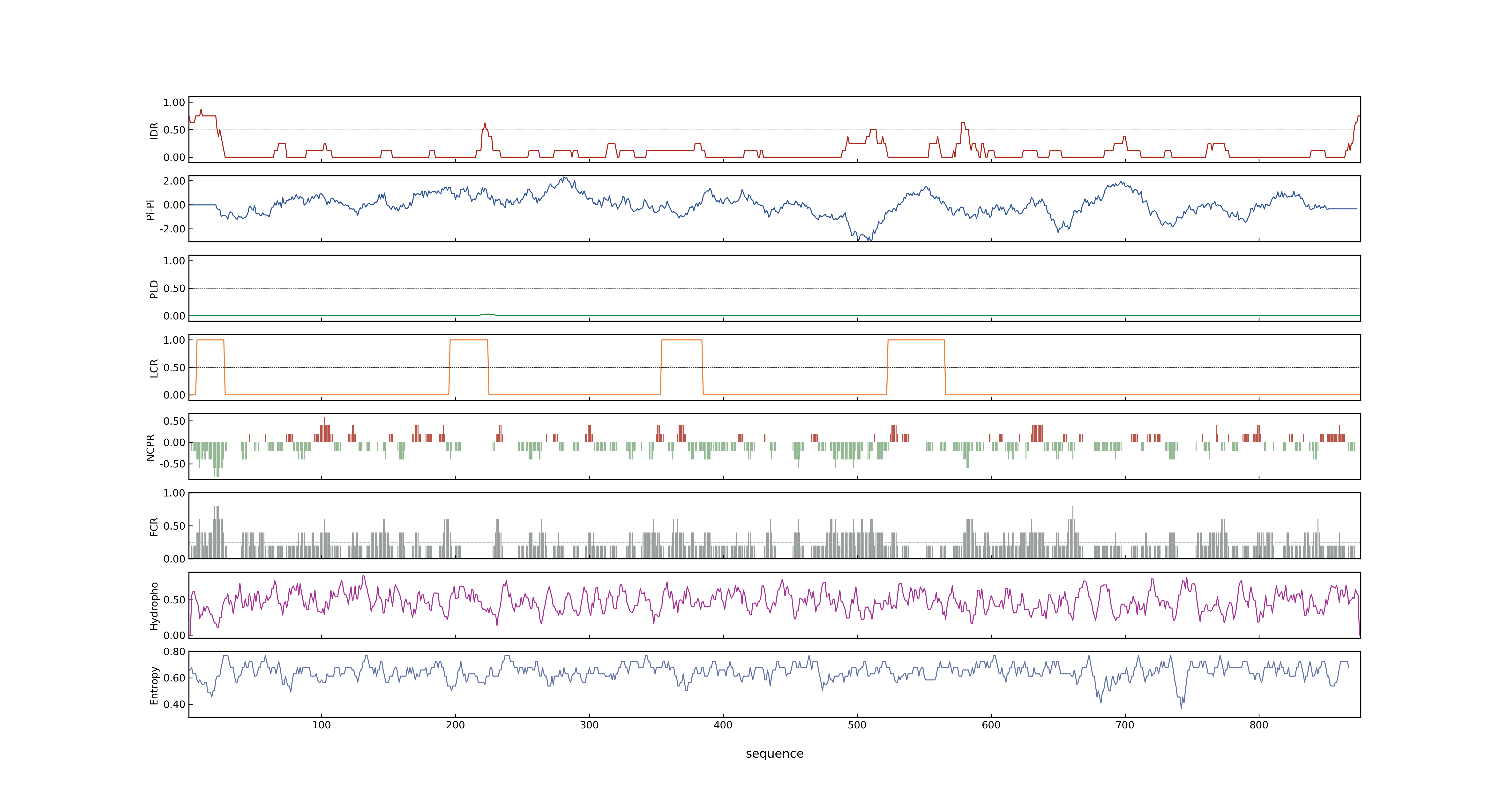Screen dimensions: 1512x806
Task: Click the -0.50 tick on the NCPR axis
Action: coord(172,464)
